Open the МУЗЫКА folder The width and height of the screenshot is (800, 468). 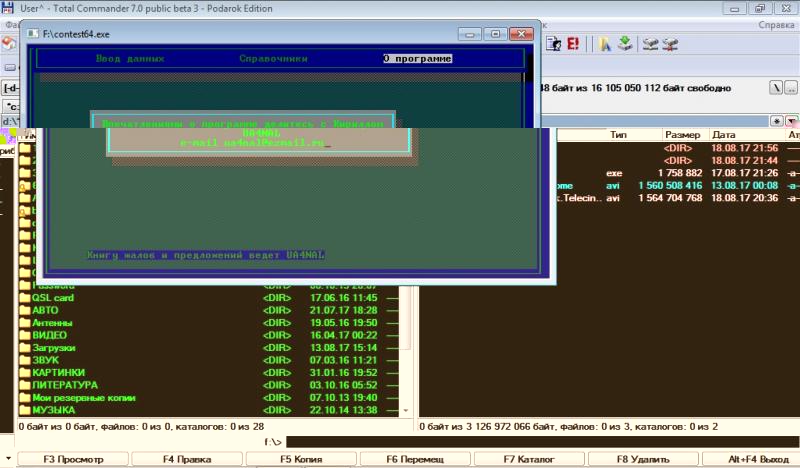[x=54, y=409]
